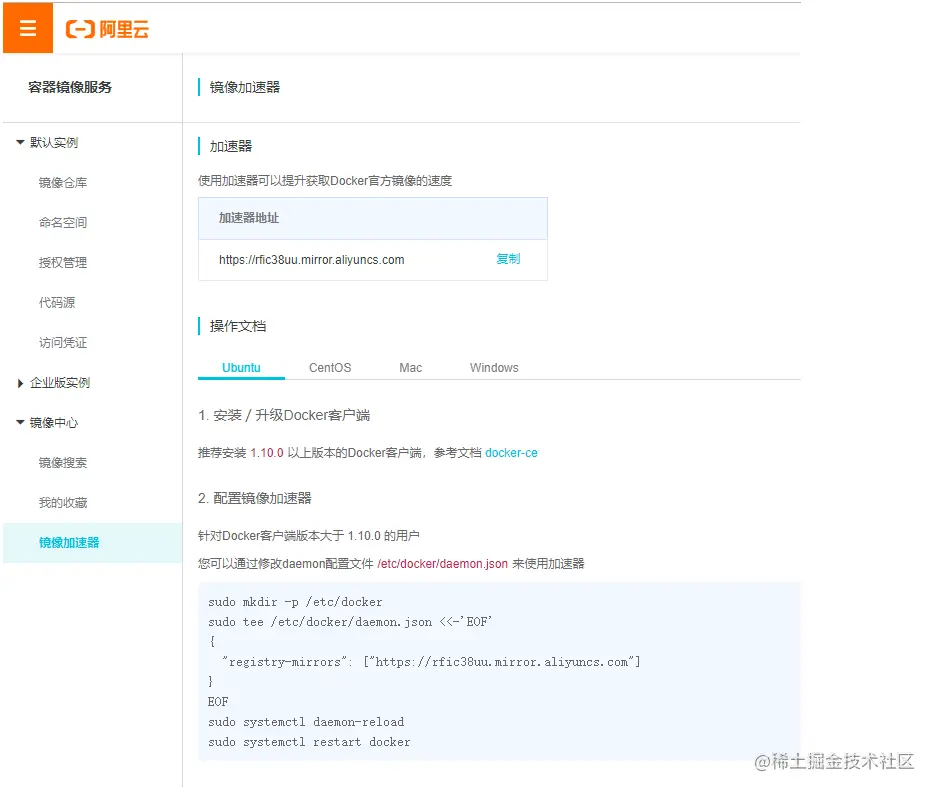This screenshot has height=794, width=937.
Task: Click the Alibaba Cloud logo
Action: coord(107,29)
